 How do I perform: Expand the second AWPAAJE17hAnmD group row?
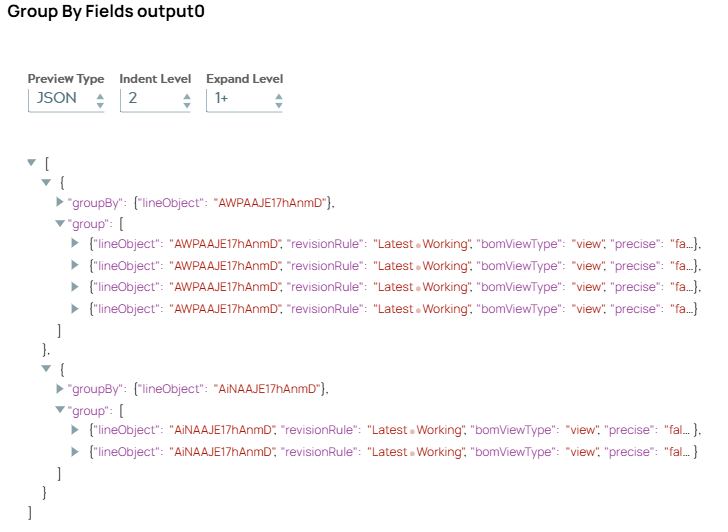75,265
